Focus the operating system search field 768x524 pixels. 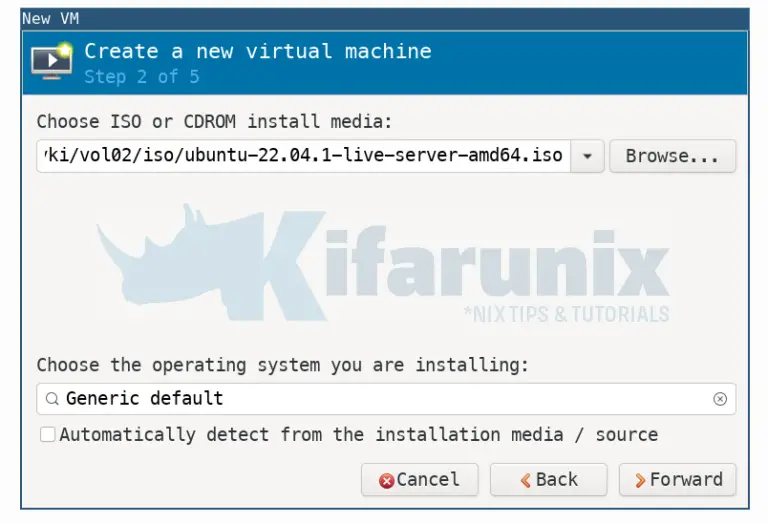pos(386,399)
